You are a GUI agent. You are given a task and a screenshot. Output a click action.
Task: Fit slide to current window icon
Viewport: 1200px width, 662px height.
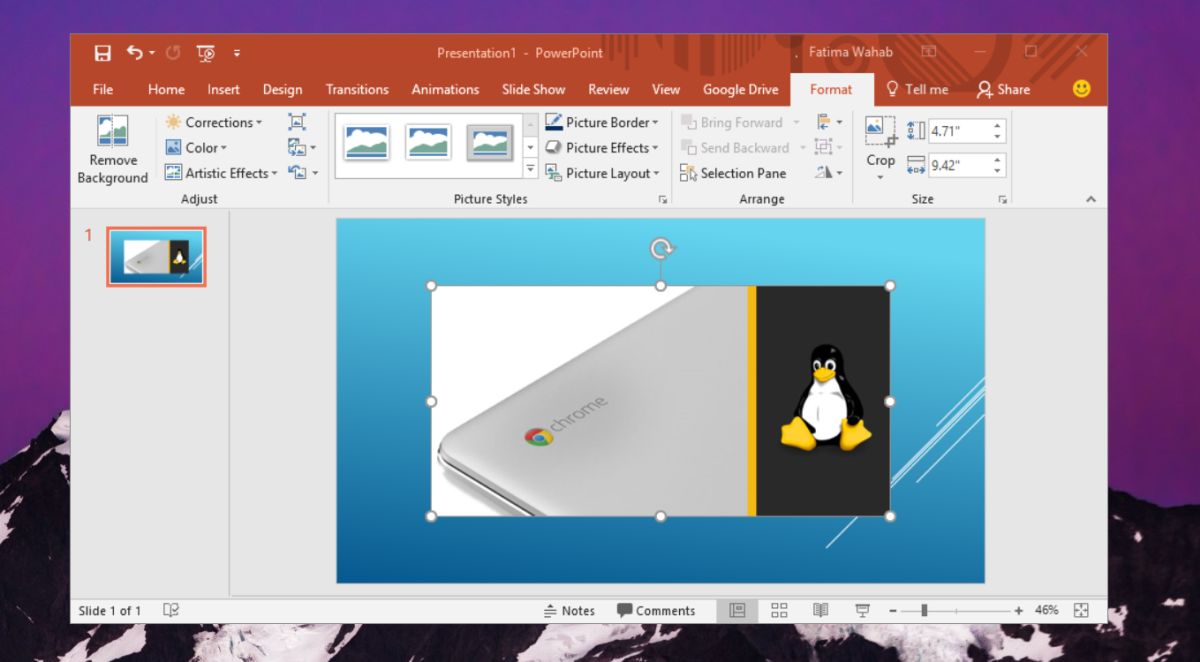1080,610
